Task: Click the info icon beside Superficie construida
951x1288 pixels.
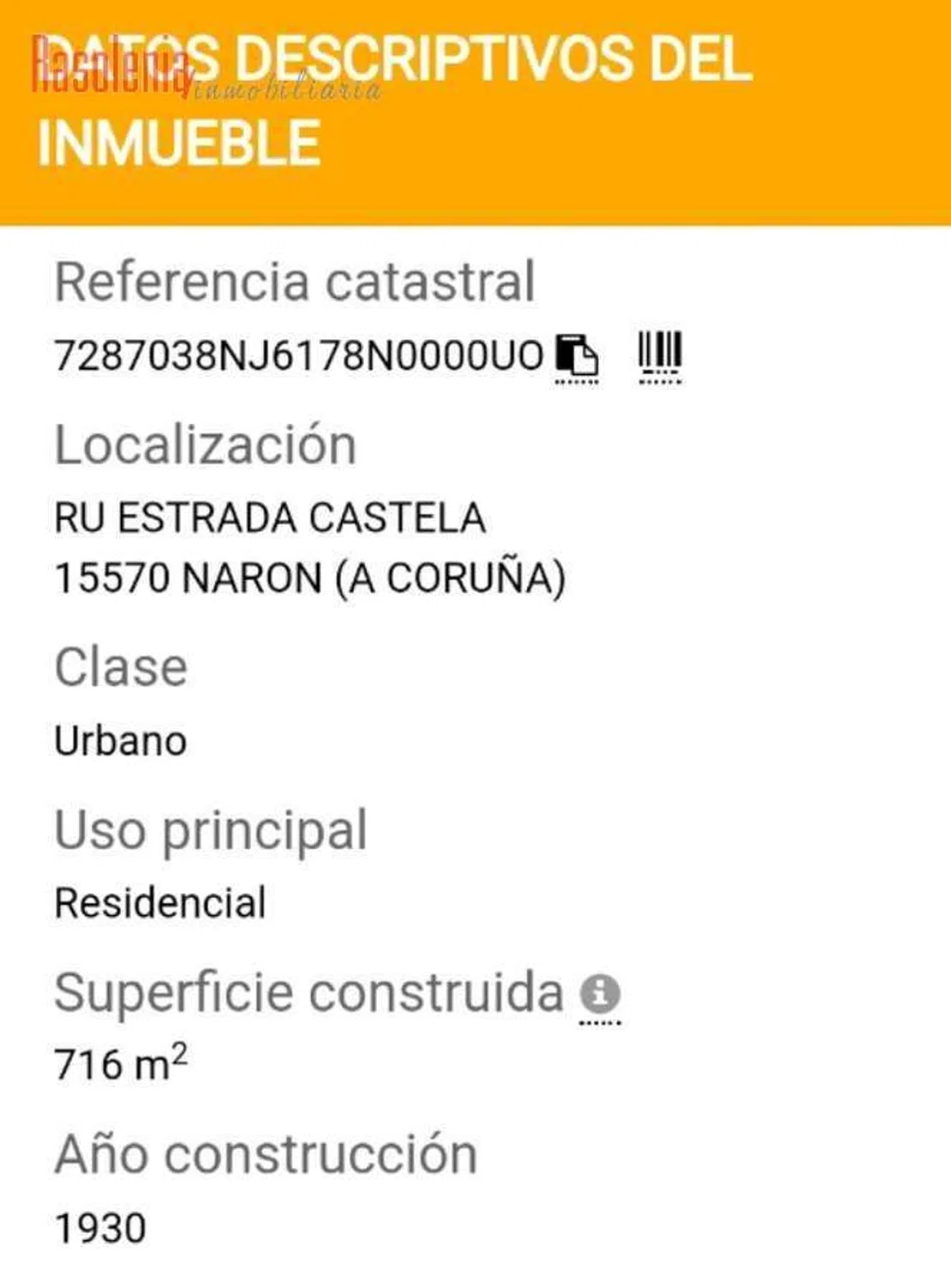Action: coord(600,994)
